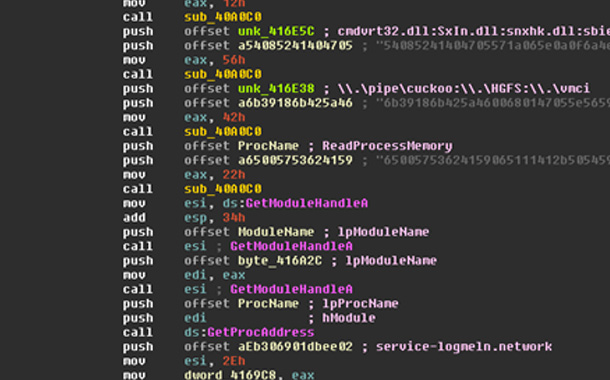Image resolution: width=610 pixels, height=380 pixels.
Task: Click the 2Eh value in mov esi
Action: pos(234,361)
